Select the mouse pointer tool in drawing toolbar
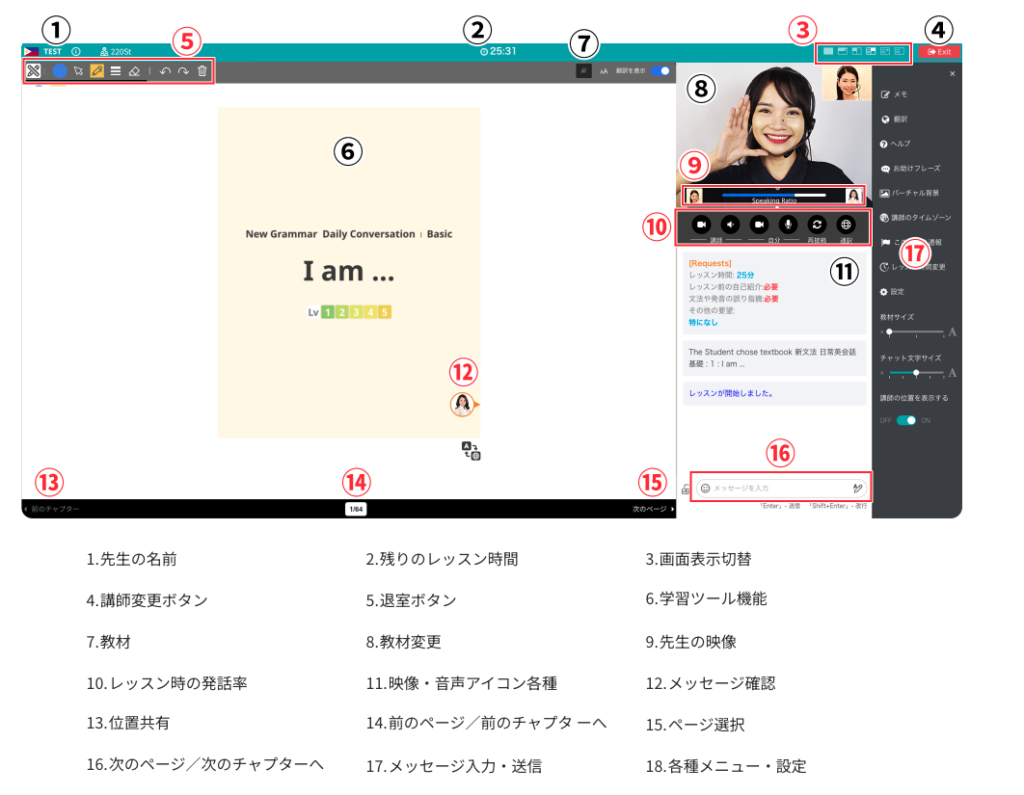Screen dimensions: 1024x795 [x=78, y=71]
